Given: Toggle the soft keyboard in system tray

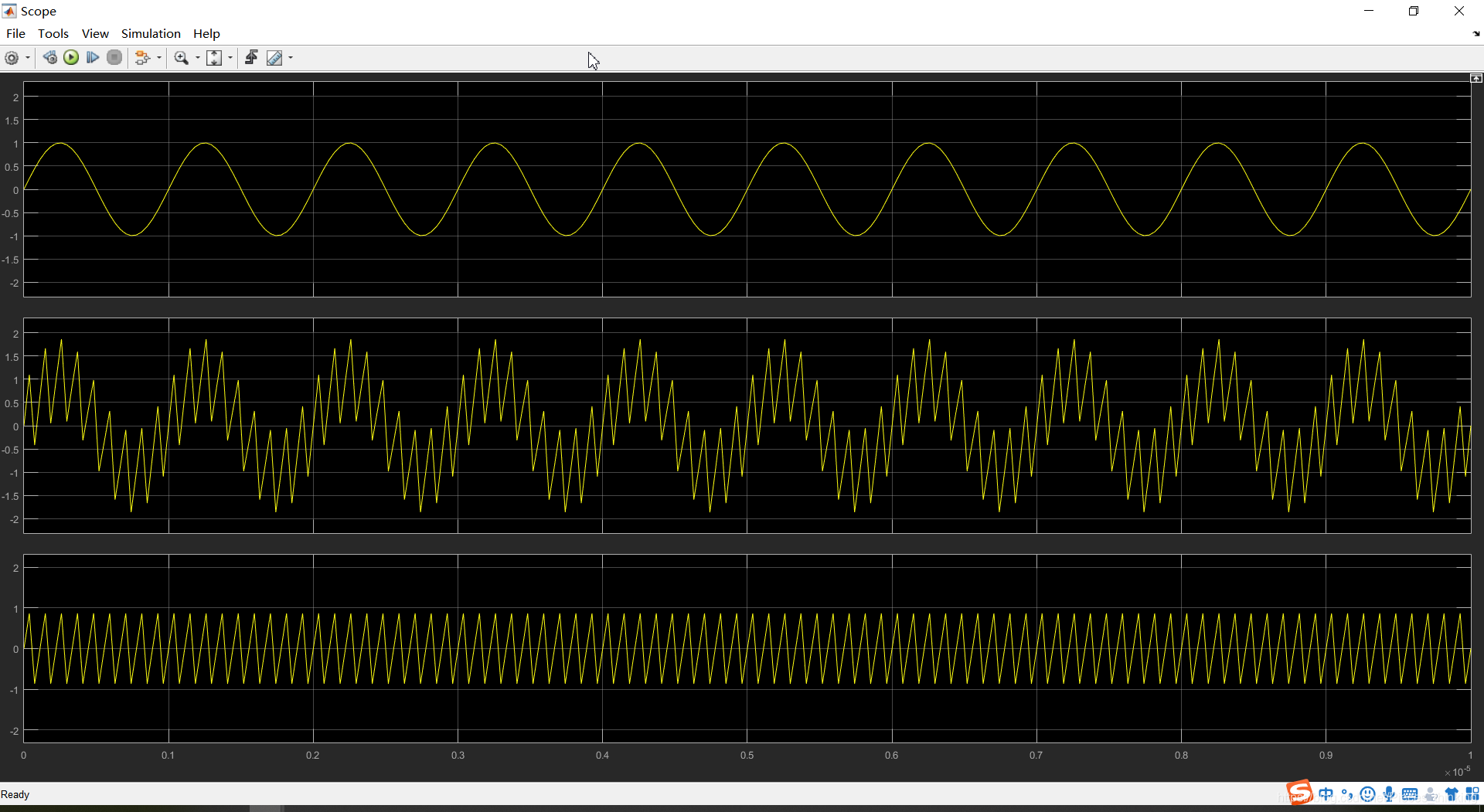Looking at the screenshot, I should click(1410, 794).
